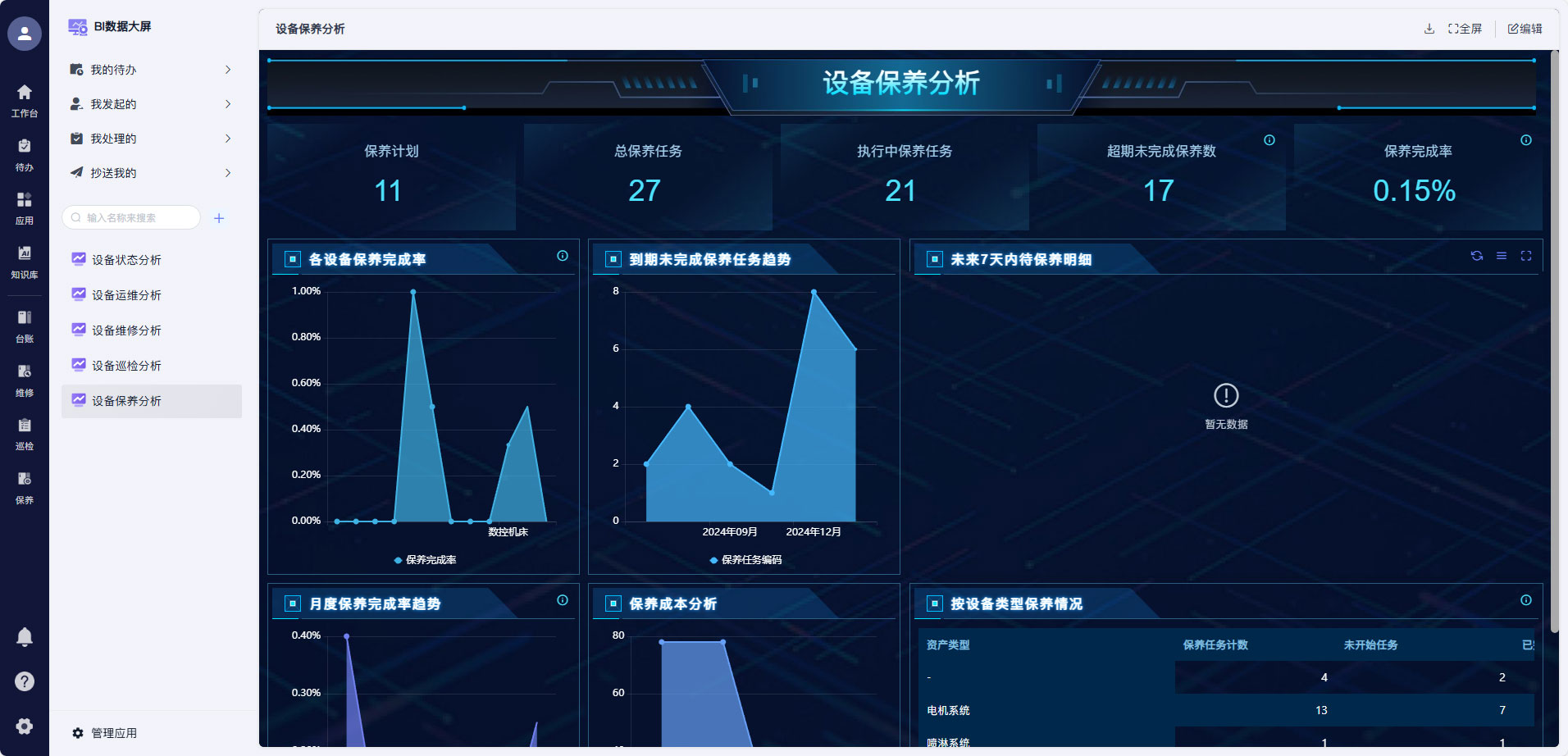
Task: Open the list menu icon of 未来7天内待保养明细
Action: [1502, 256]
